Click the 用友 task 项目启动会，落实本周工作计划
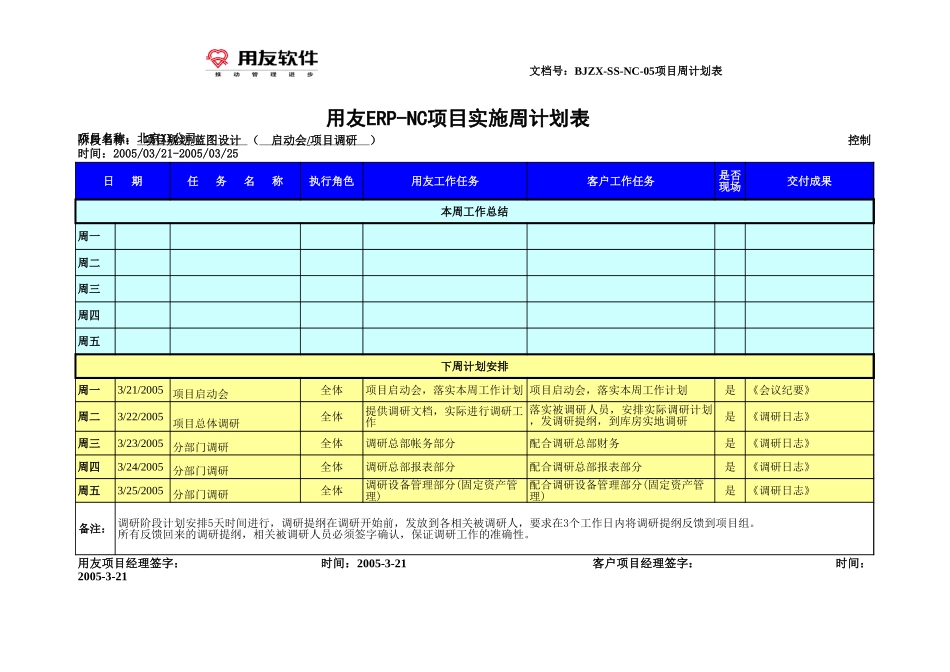This screenshot has height=672, width=950. point(444,390)
